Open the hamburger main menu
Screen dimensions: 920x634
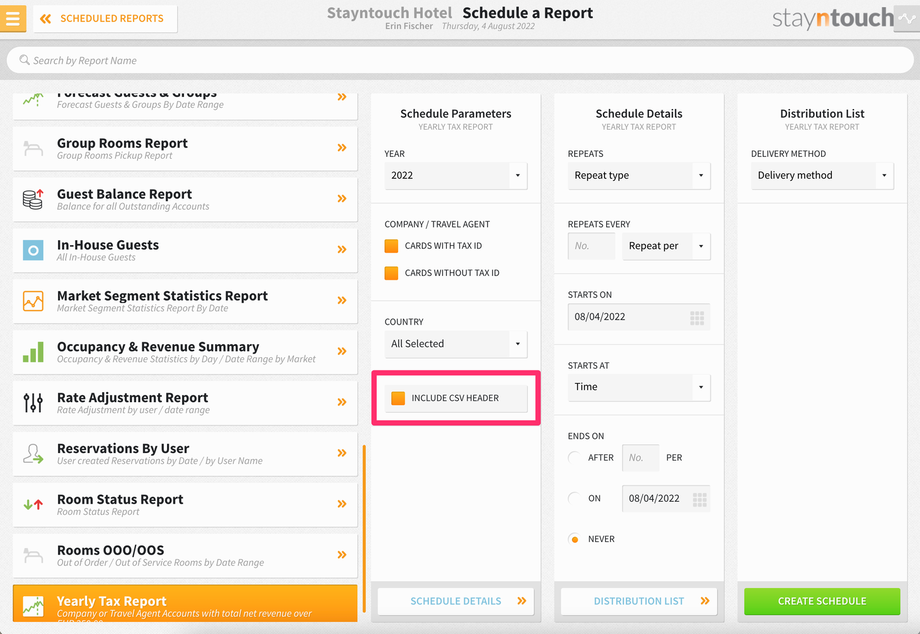tap(12, 18)
